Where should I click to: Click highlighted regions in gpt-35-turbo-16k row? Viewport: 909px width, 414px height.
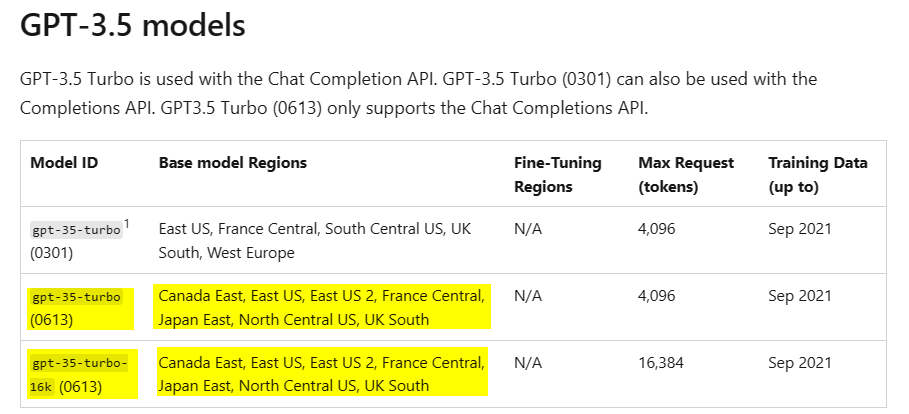click(x=322, y=374)
